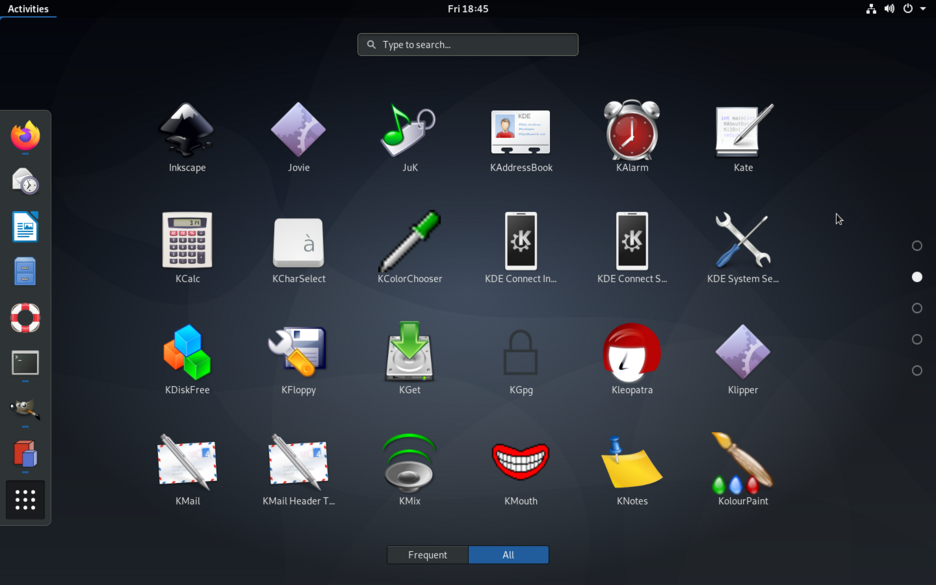Launch the KAlarm app
The image size is (936, 585).
[632, 137]
